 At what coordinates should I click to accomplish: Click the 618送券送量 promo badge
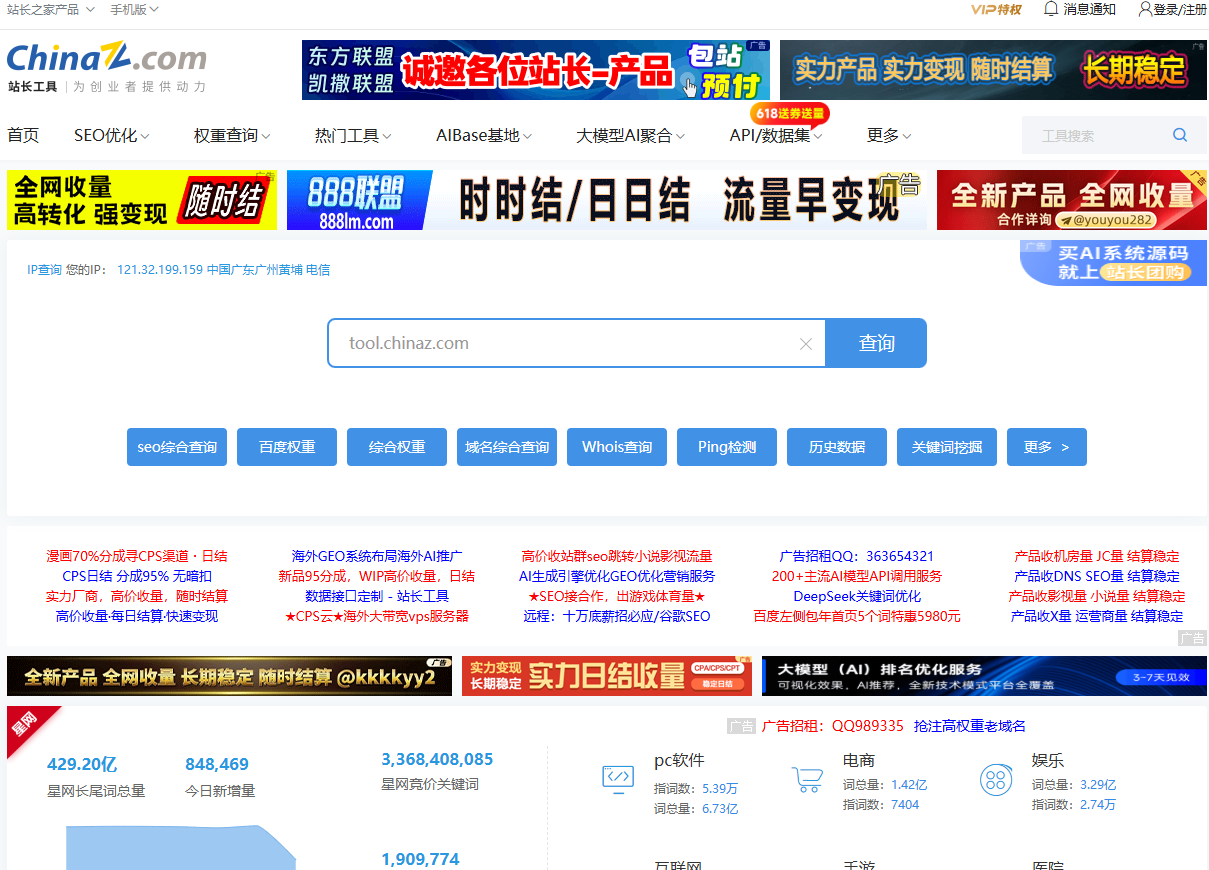pyautogui.click(x=790, y=113)
